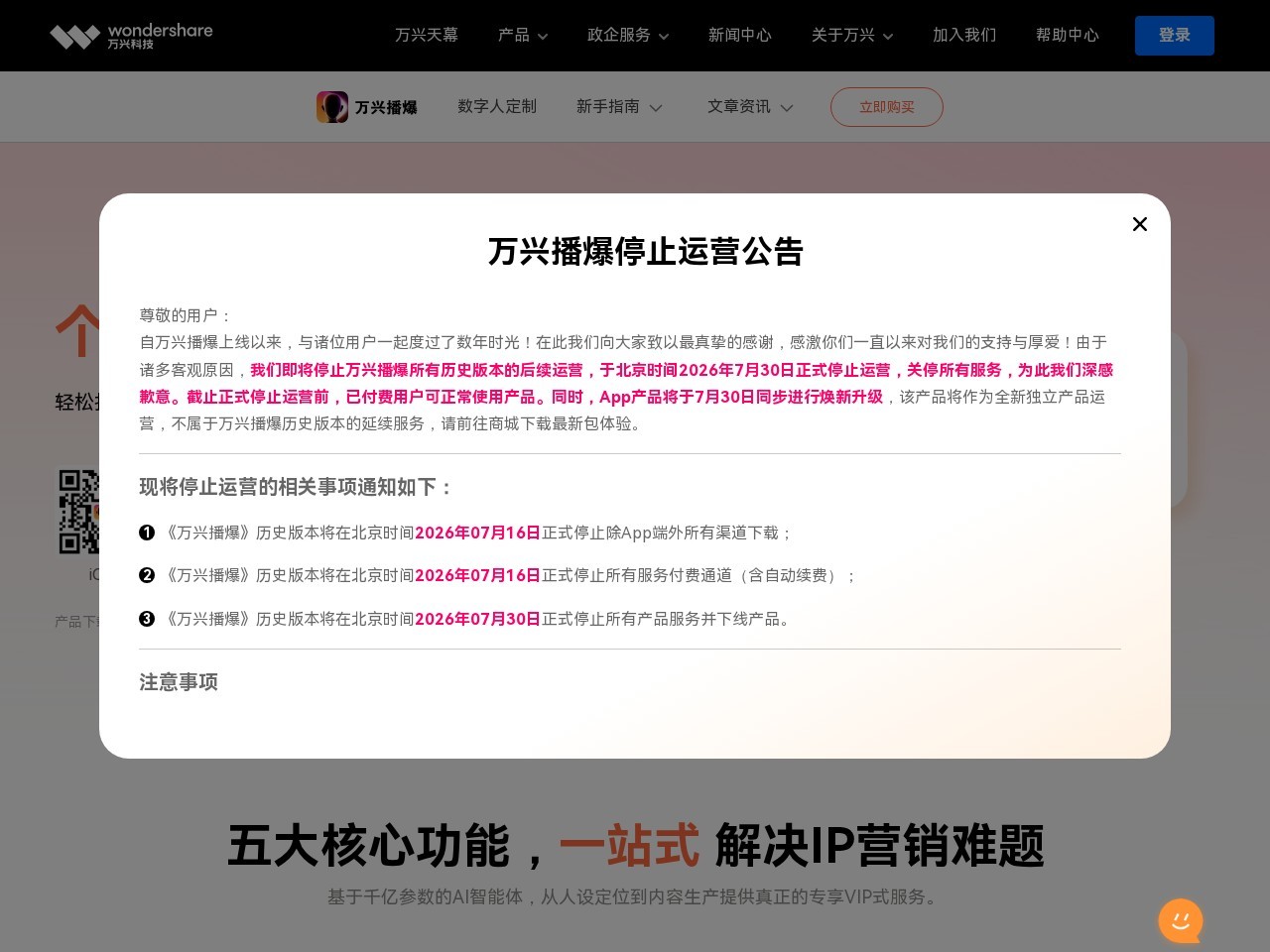Expand the 产品 dropdown menu
This screenshot has height=952, width=1270.
(523, 35)
